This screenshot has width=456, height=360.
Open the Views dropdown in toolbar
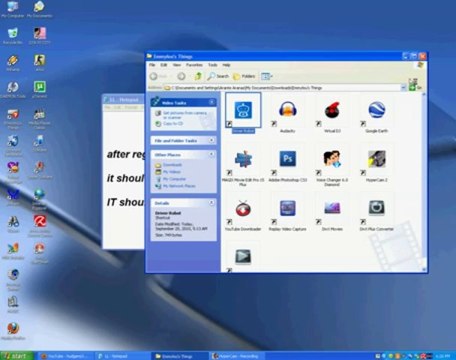click(267, 76)
